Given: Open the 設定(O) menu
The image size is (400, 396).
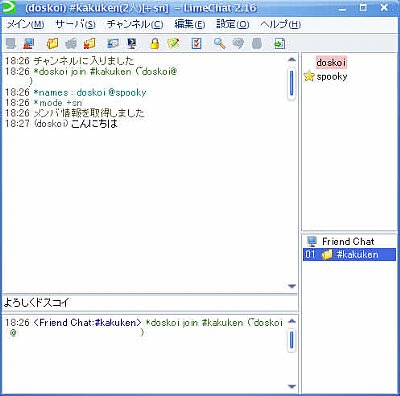Looking at the screenshot, I should click(233, 24).
